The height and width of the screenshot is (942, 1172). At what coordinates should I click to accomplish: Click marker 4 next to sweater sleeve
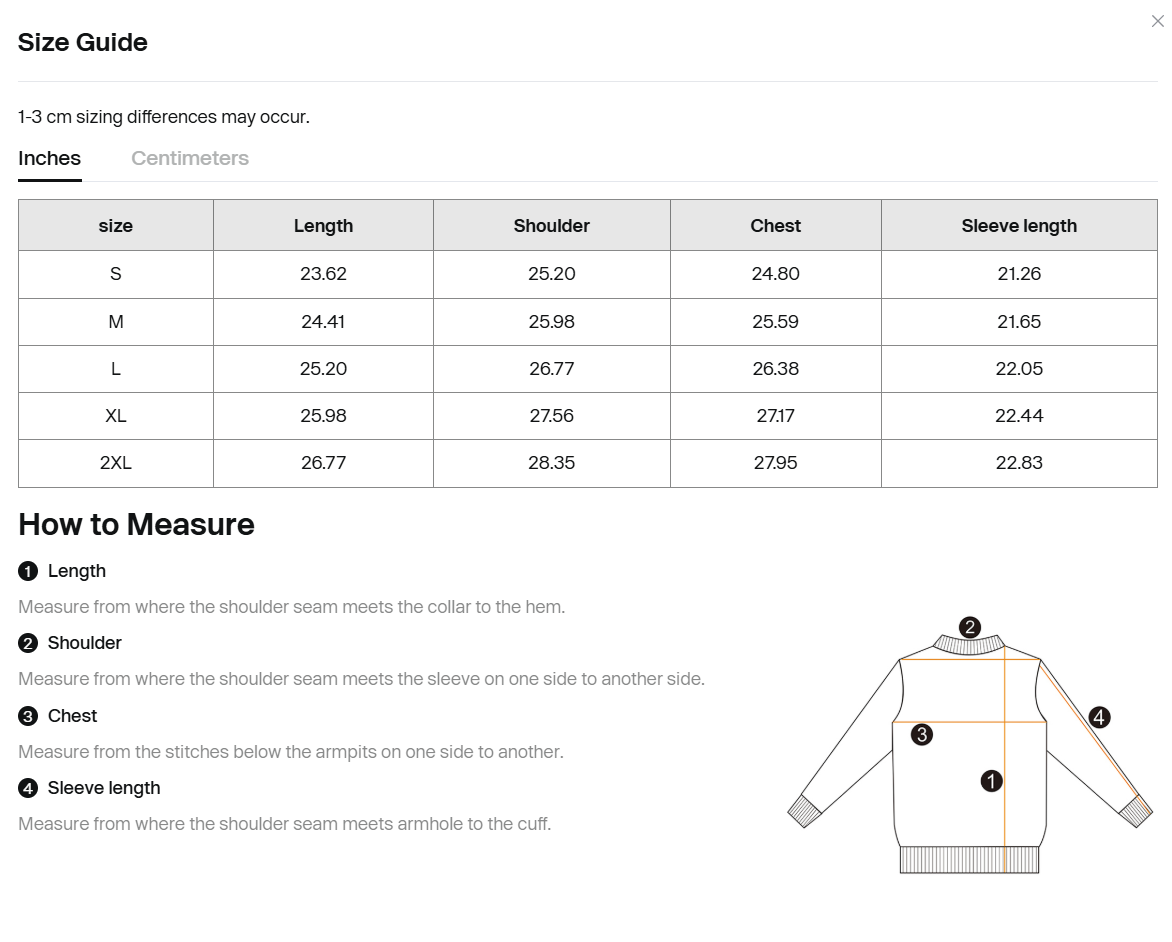(x=1099, y=717)
